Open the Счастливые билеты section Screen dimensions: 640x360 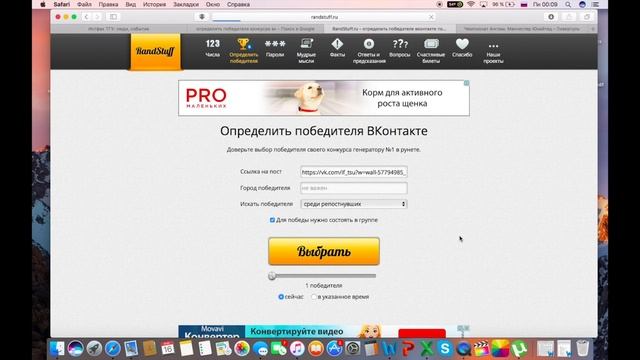pos(431,51)
